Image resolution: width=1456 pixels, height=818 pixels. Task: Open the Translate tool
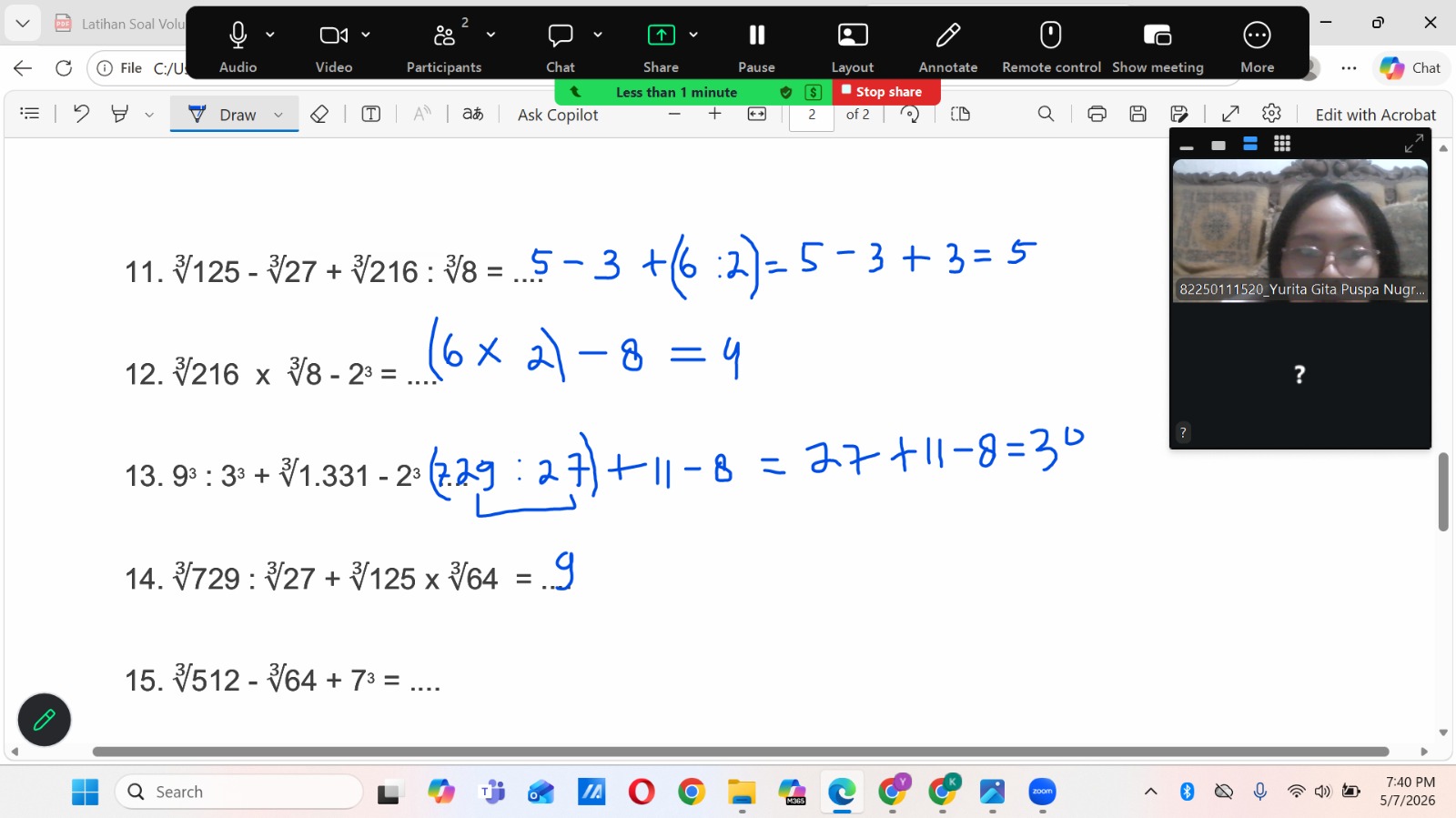pyautogui.click(x=473, y=114)
